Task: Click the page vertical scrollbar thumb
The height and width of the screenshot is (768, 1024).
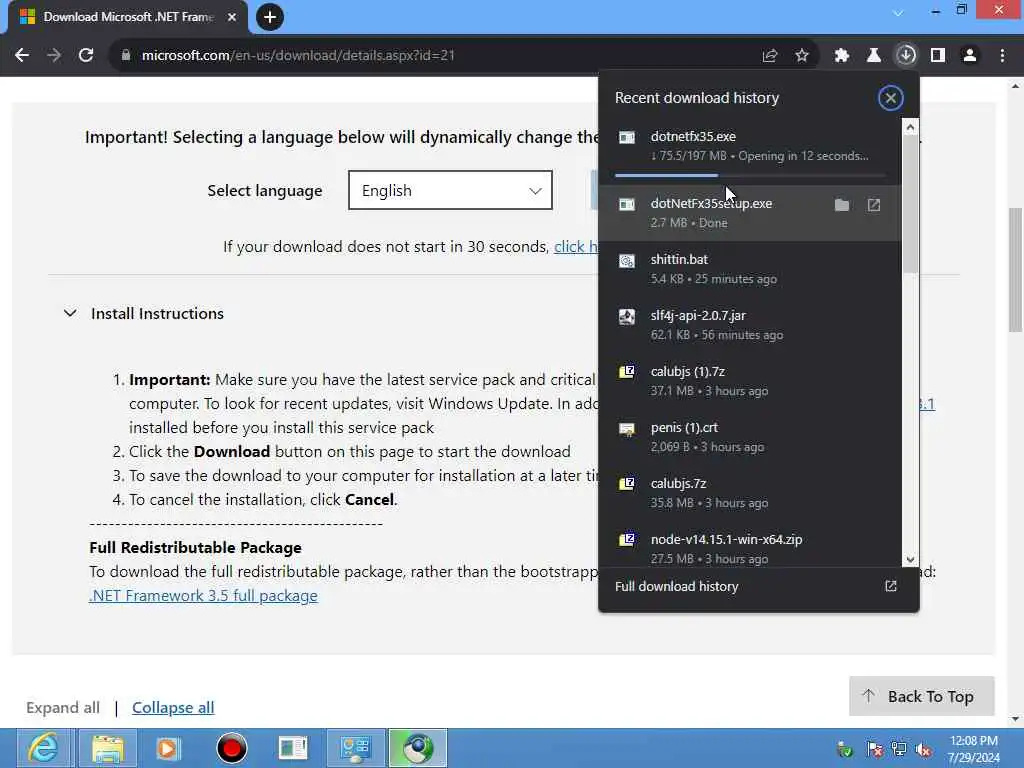Action: tap(1016, 270)
